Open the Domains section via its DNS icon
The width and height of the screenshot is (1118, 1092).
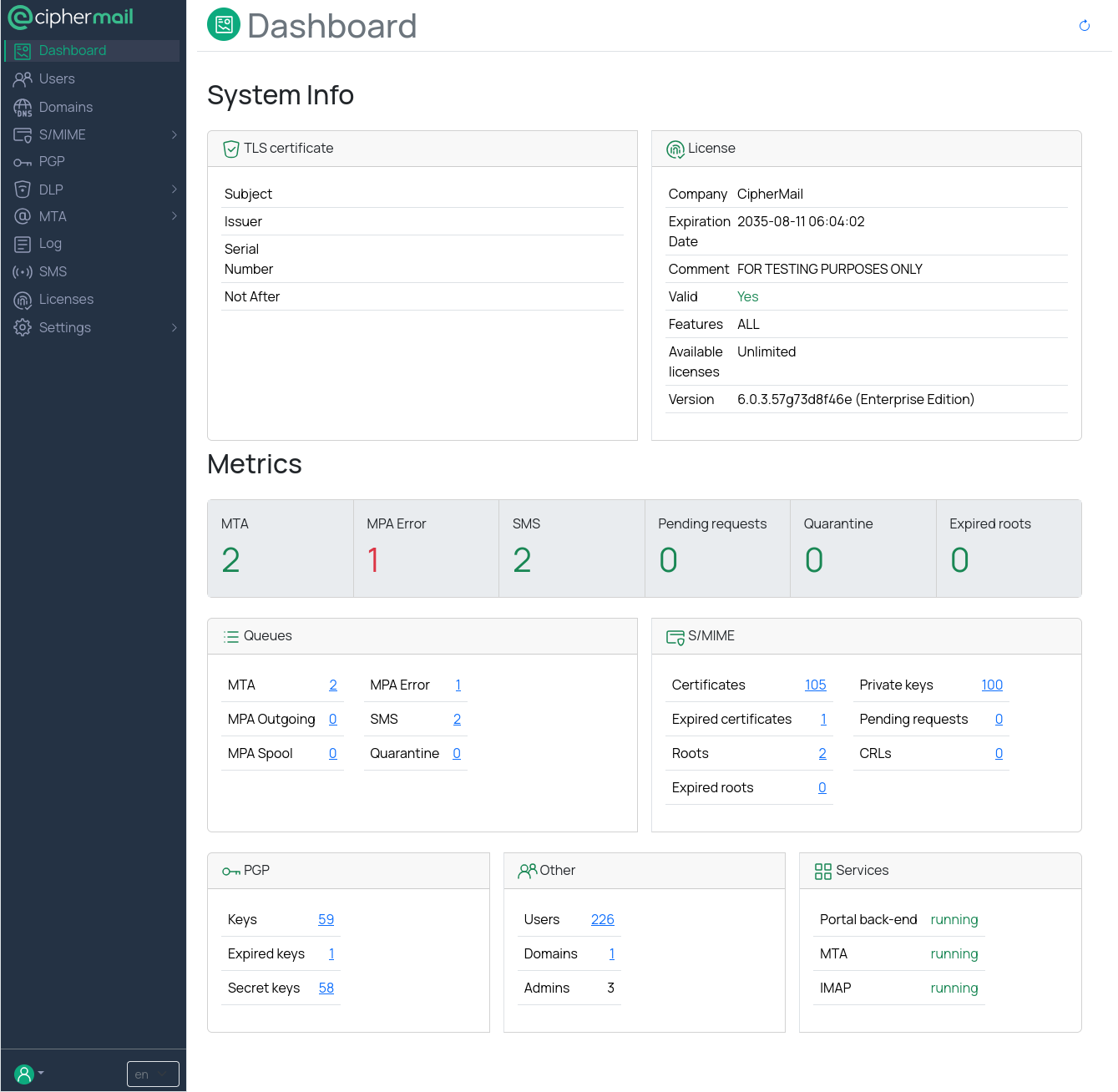click(23, 107)
